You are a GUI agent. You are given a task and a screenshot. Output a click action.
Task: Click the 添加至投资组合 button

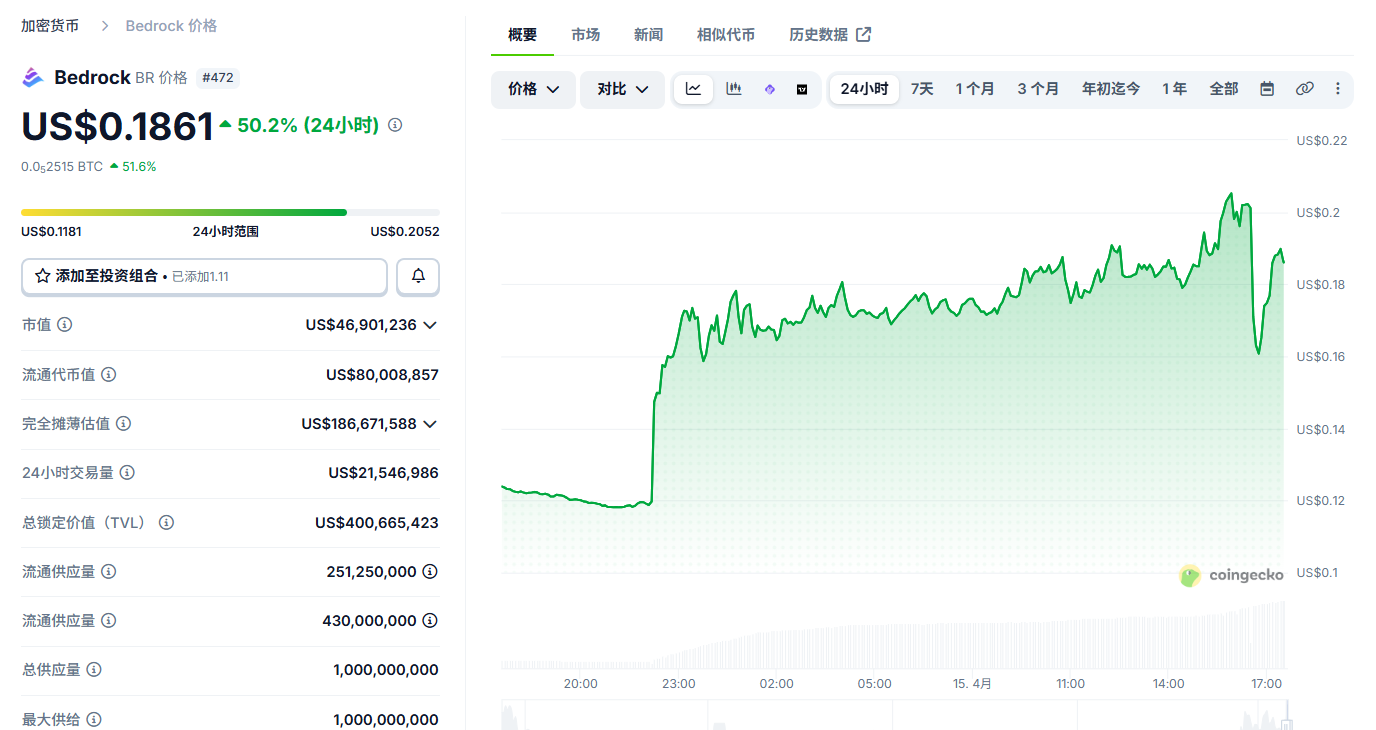pos(204,277)
